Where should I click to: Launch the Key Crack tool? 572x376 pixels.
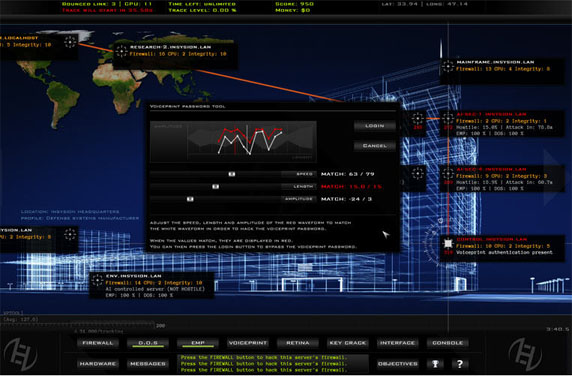(x=348, y=343)
